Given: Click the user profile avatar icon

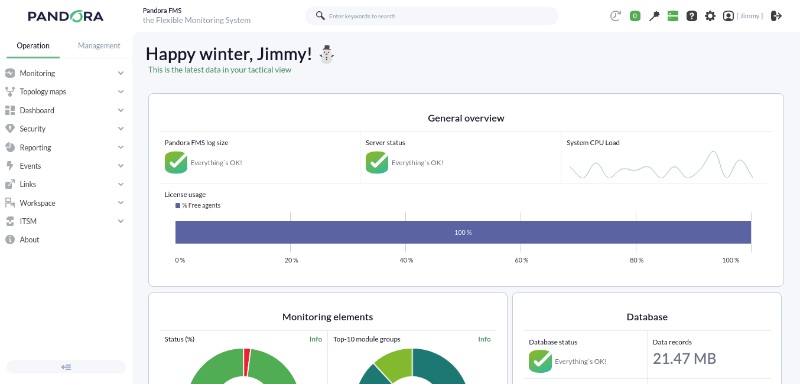Looking at the screenshot, I should tap(728, 16).
